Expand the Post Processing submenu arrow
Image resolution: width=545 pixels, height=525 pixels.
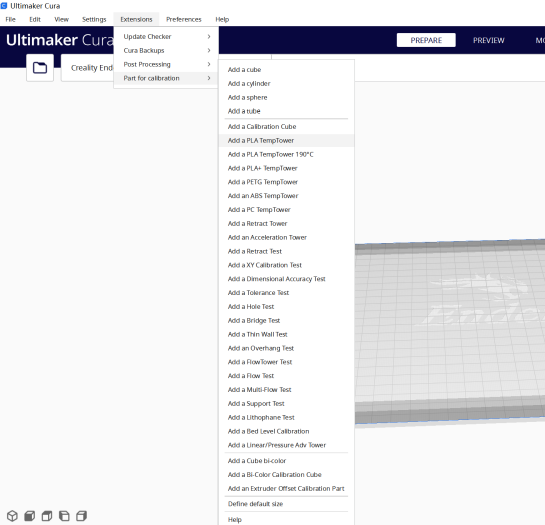pos(209,64)
